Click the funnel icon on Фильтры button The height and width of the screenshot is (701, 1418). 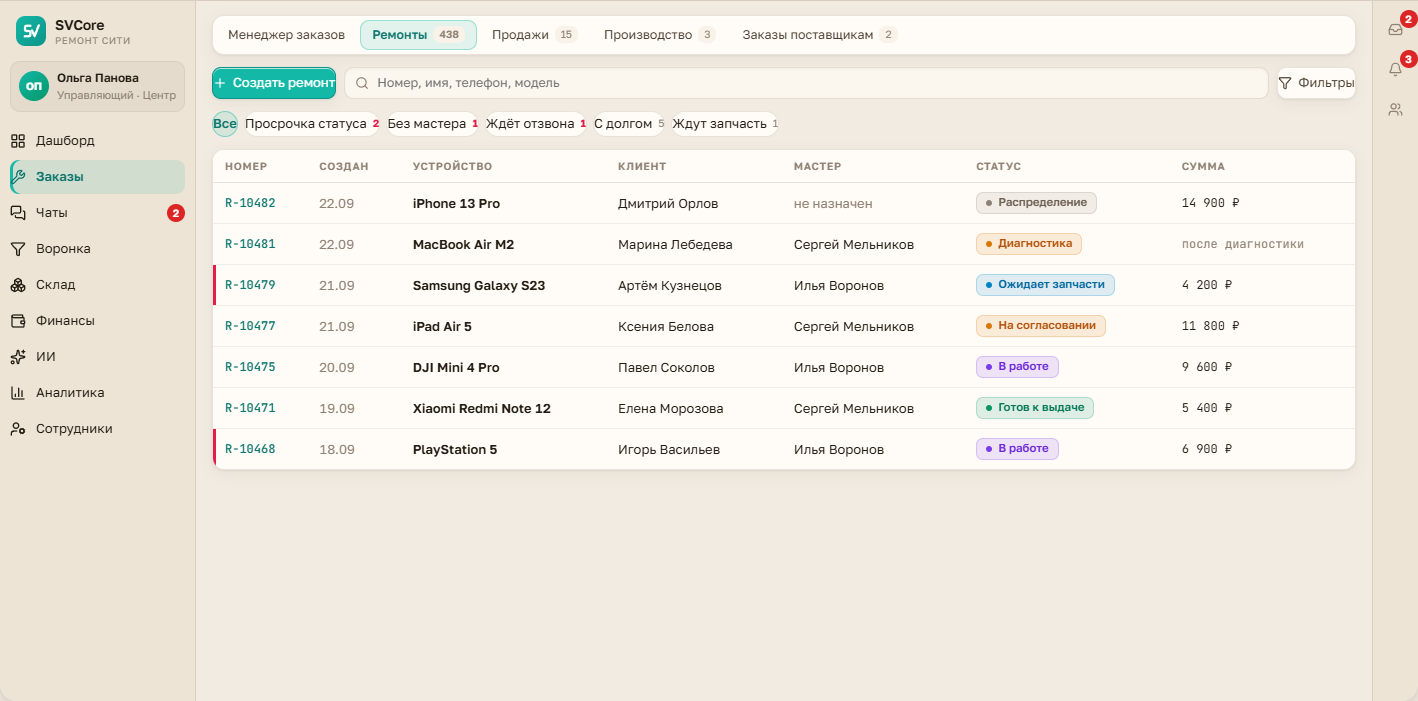(1285, 83)
